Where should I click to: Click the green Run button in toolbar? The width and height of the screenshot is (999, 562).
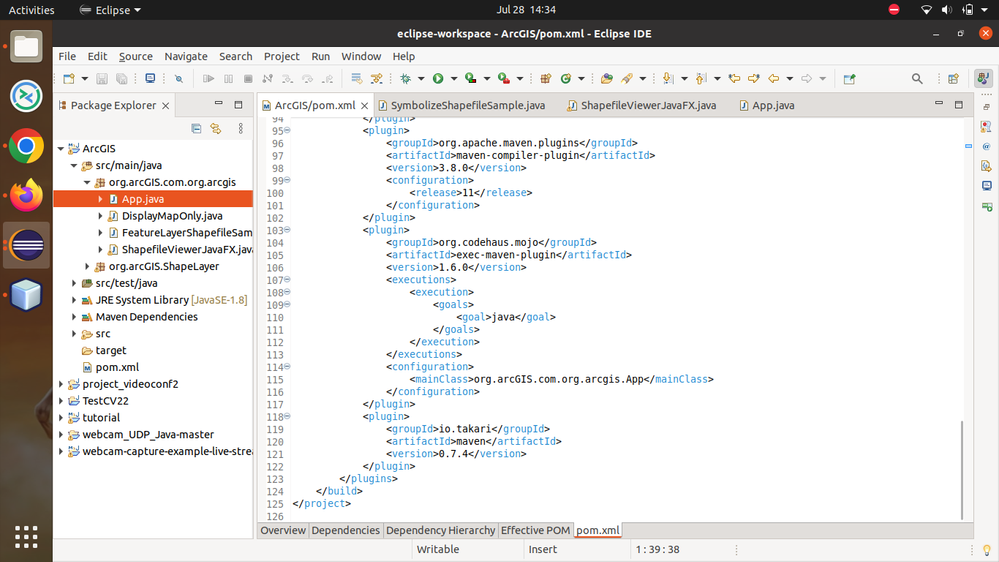coord(437,79)
